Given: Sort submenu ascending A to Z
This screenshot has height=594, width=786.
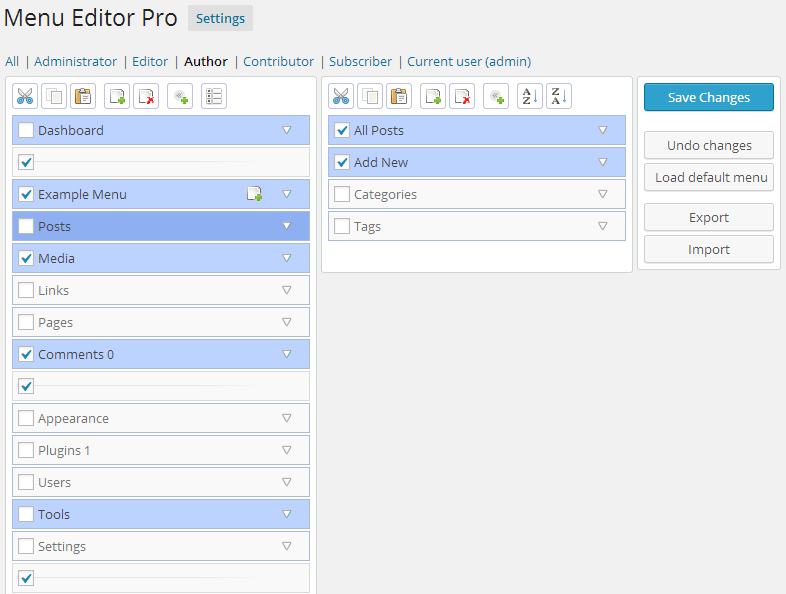Looking at the screenshot, I should tap(530, 96).
